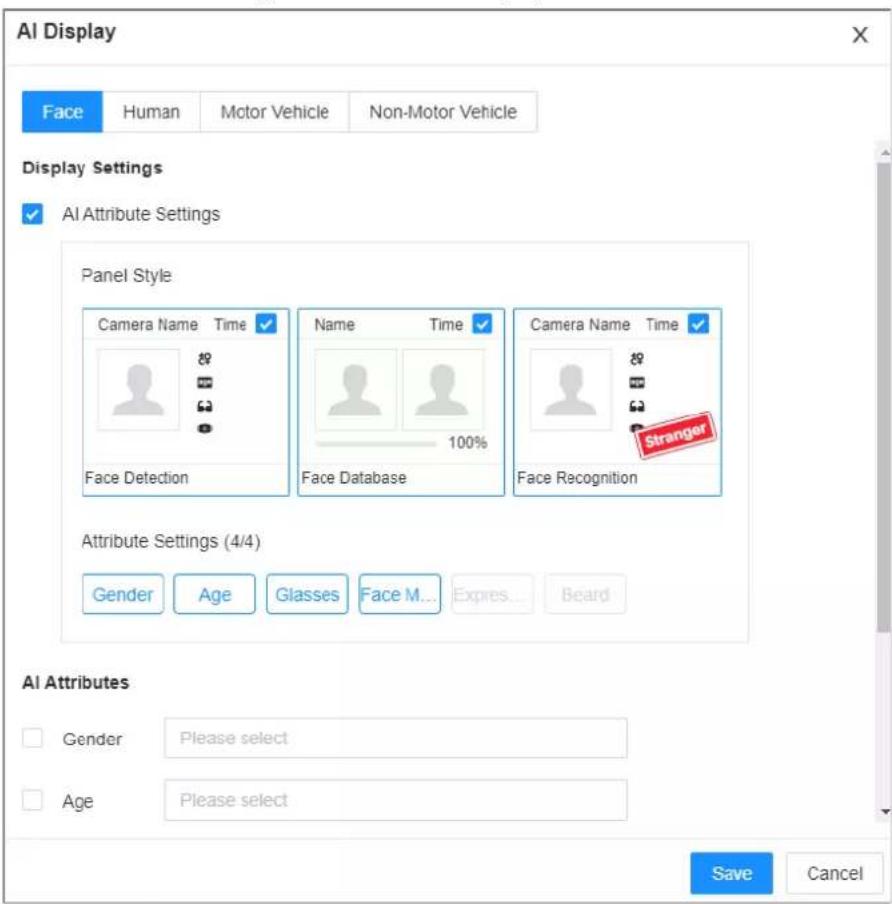Deselect the Face M... attribute button
The height and width of the screenshot is (904, 892).
[x=400, y=594]
